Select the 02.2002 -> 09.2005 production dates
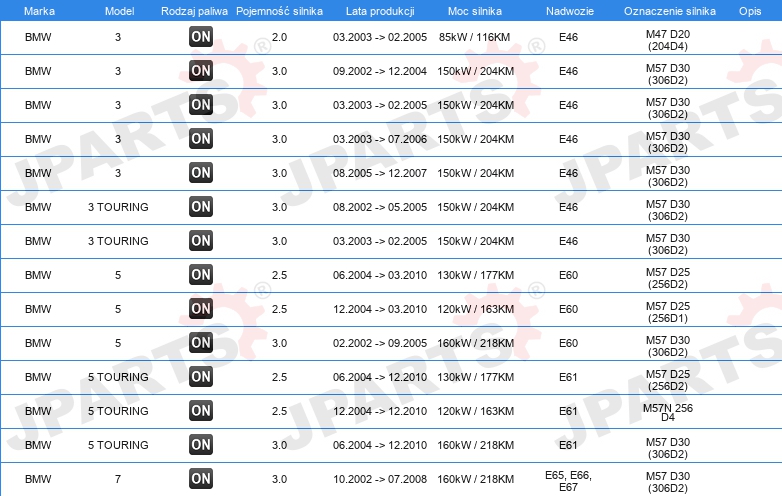The height and width of the screenshot is (496, 782). (x=380, y=343)
